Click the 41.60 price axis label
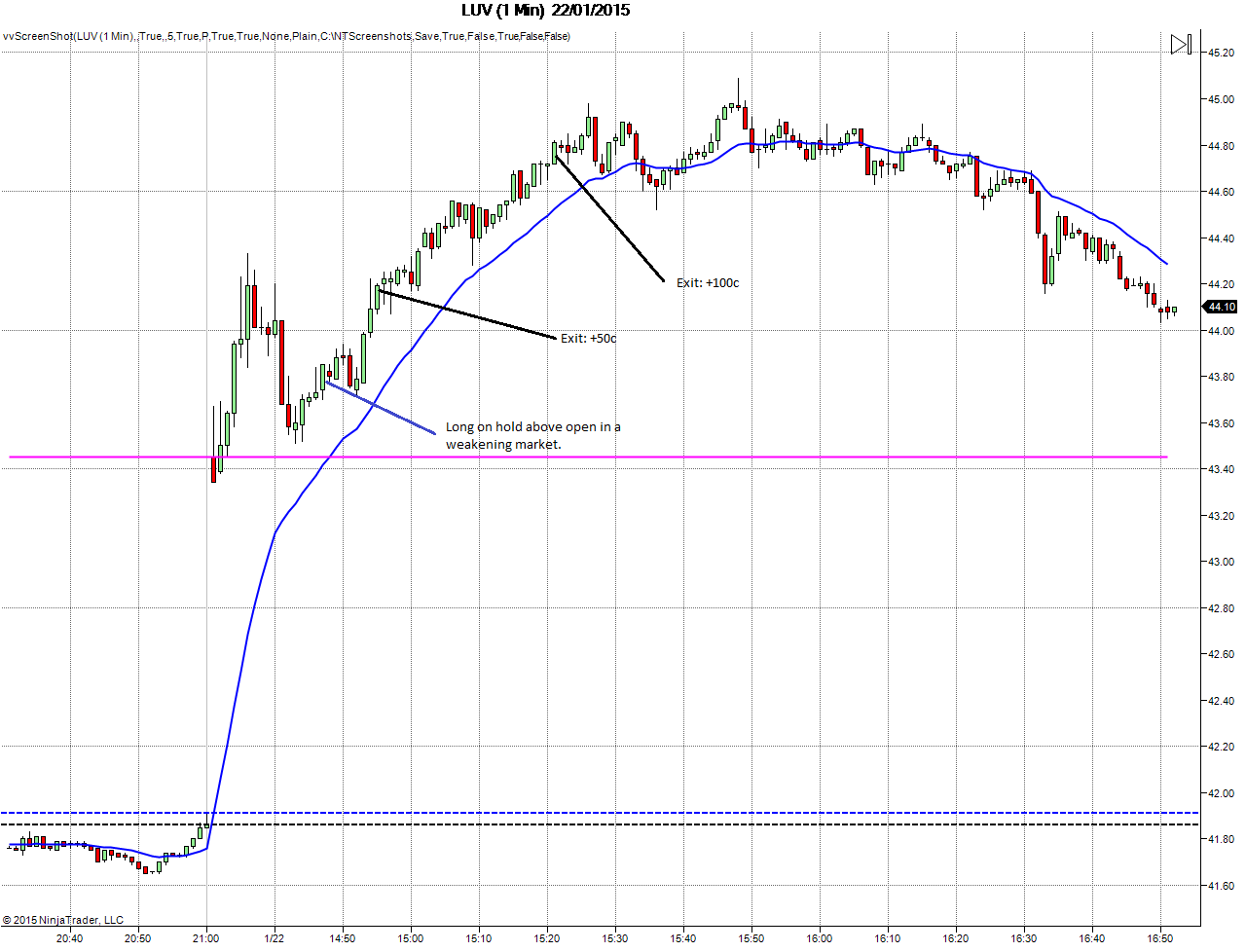This screenshot has width=1246, height=952. (1221, 886)
